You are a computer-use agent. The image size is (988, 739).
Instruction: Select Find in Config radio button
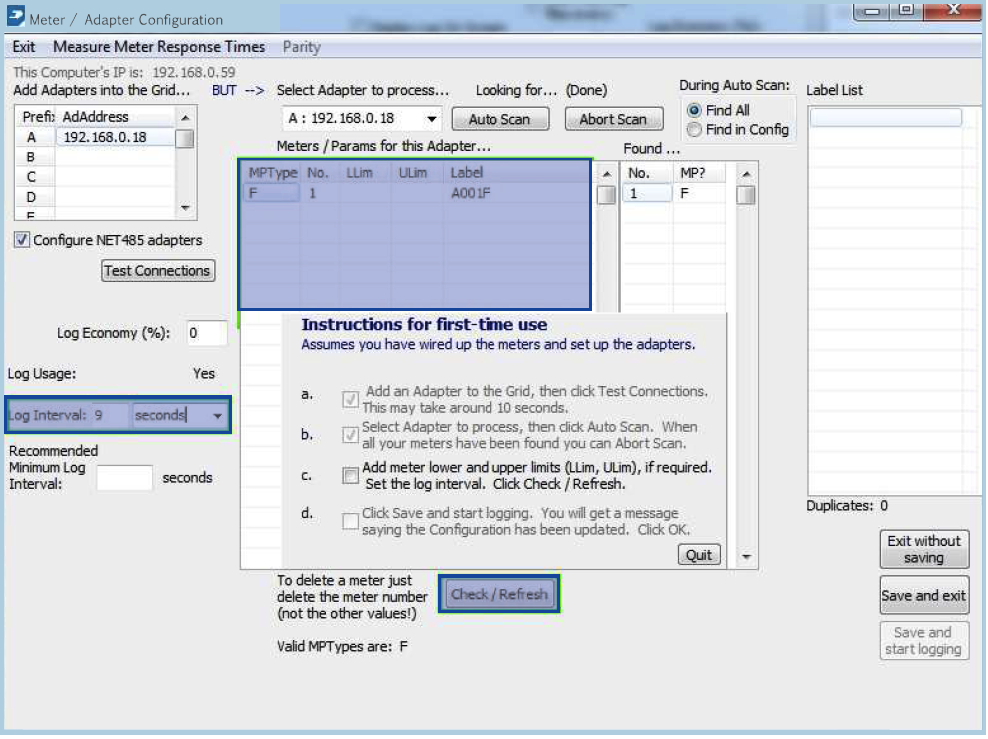[x=694, y=130]
